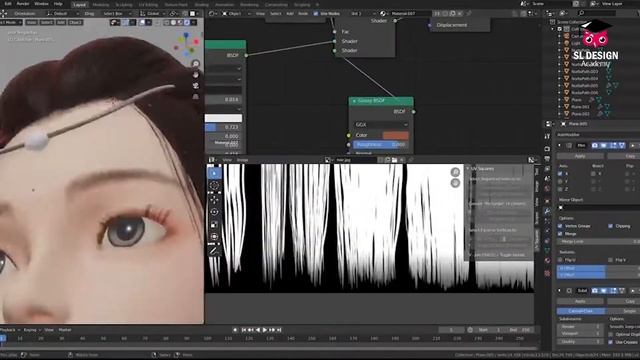The height and width of the screenshot is (360, 640).
Task: Switch to the Layout workspace tab
Action: click(x=79, y=4)
